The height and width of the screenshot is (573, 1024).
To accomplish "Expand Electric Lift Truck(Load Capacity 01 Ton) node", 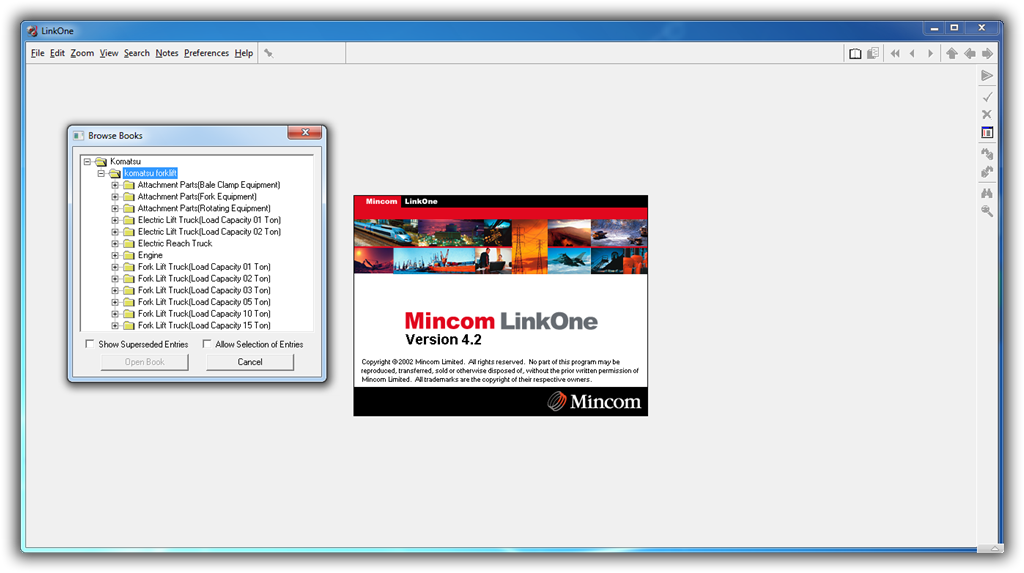I will pyautogui.click(x=115, y=220).
